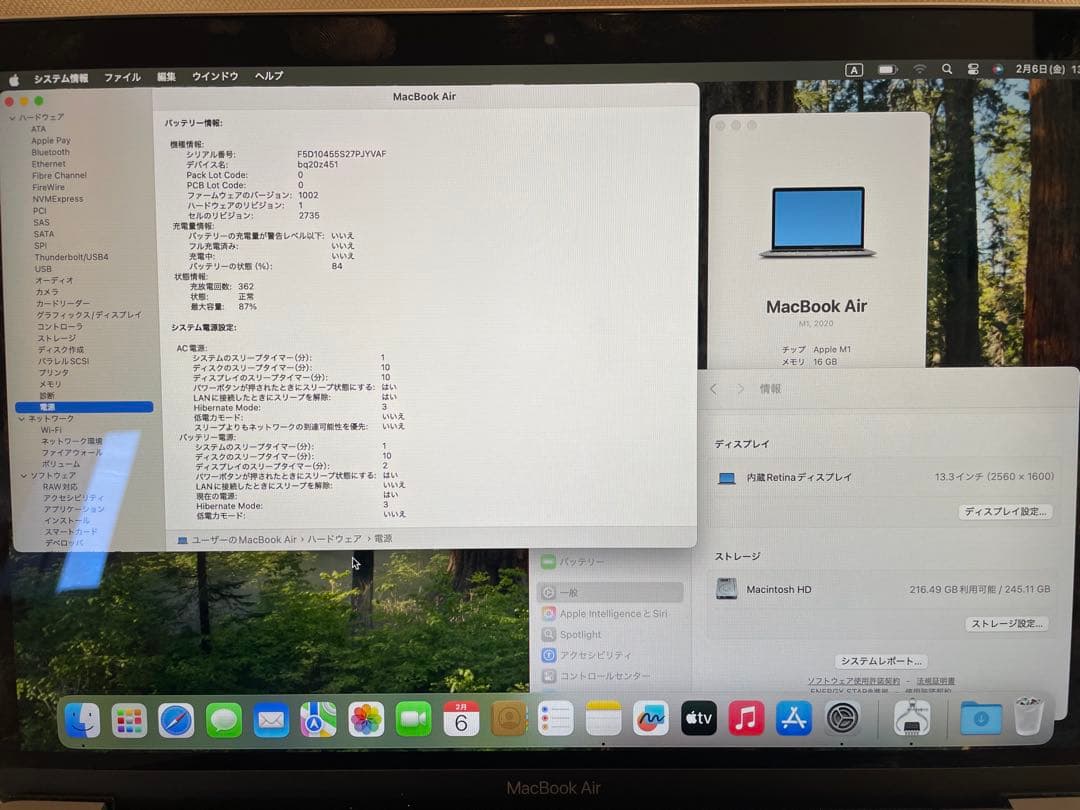Go forward in System Settings 情報 pane
The image size is (1080, 810).
[x=740, y=389]
